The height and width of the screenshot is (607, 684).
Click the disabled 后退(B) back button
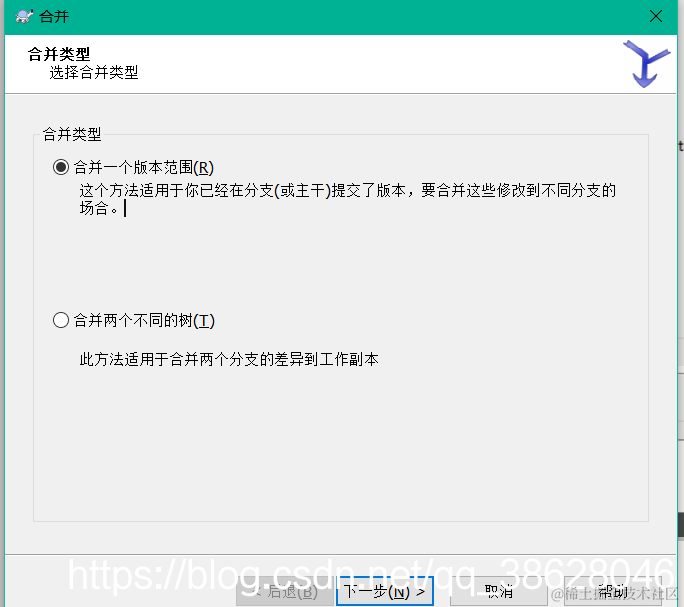click(285, 592)
